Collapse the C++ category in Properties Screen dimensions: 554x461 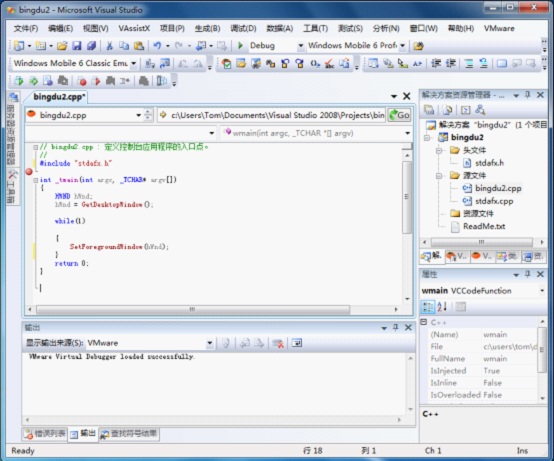click(x=424, y=322)
